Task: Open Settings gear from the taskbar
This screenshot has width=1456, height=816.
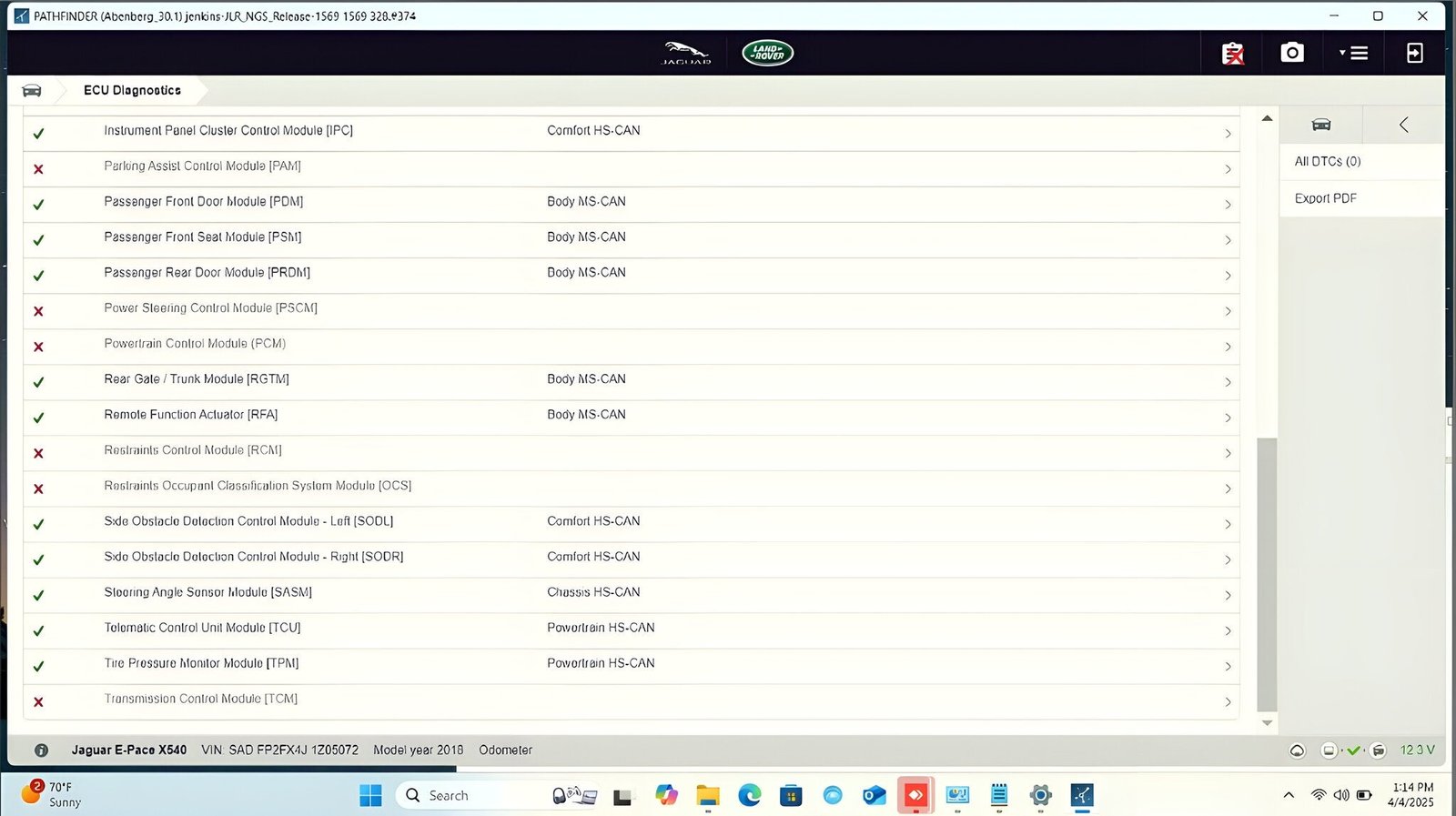Action: pyautogui.click(x=1040, y=796)
